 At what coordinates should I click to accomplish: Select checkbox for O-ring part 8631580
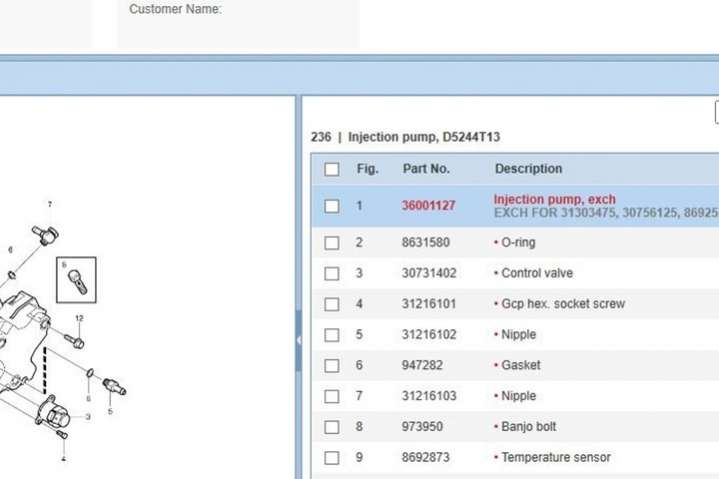332,243
